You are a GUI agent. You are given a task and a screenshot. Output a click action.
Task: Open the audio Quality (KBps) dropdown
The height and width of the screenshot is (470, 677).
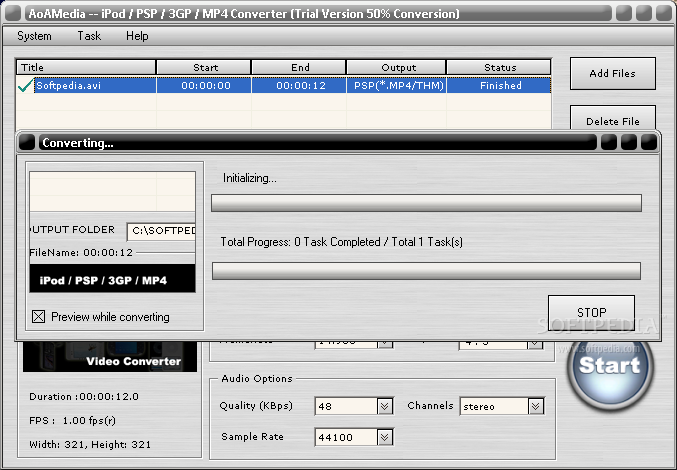(385, 406)
